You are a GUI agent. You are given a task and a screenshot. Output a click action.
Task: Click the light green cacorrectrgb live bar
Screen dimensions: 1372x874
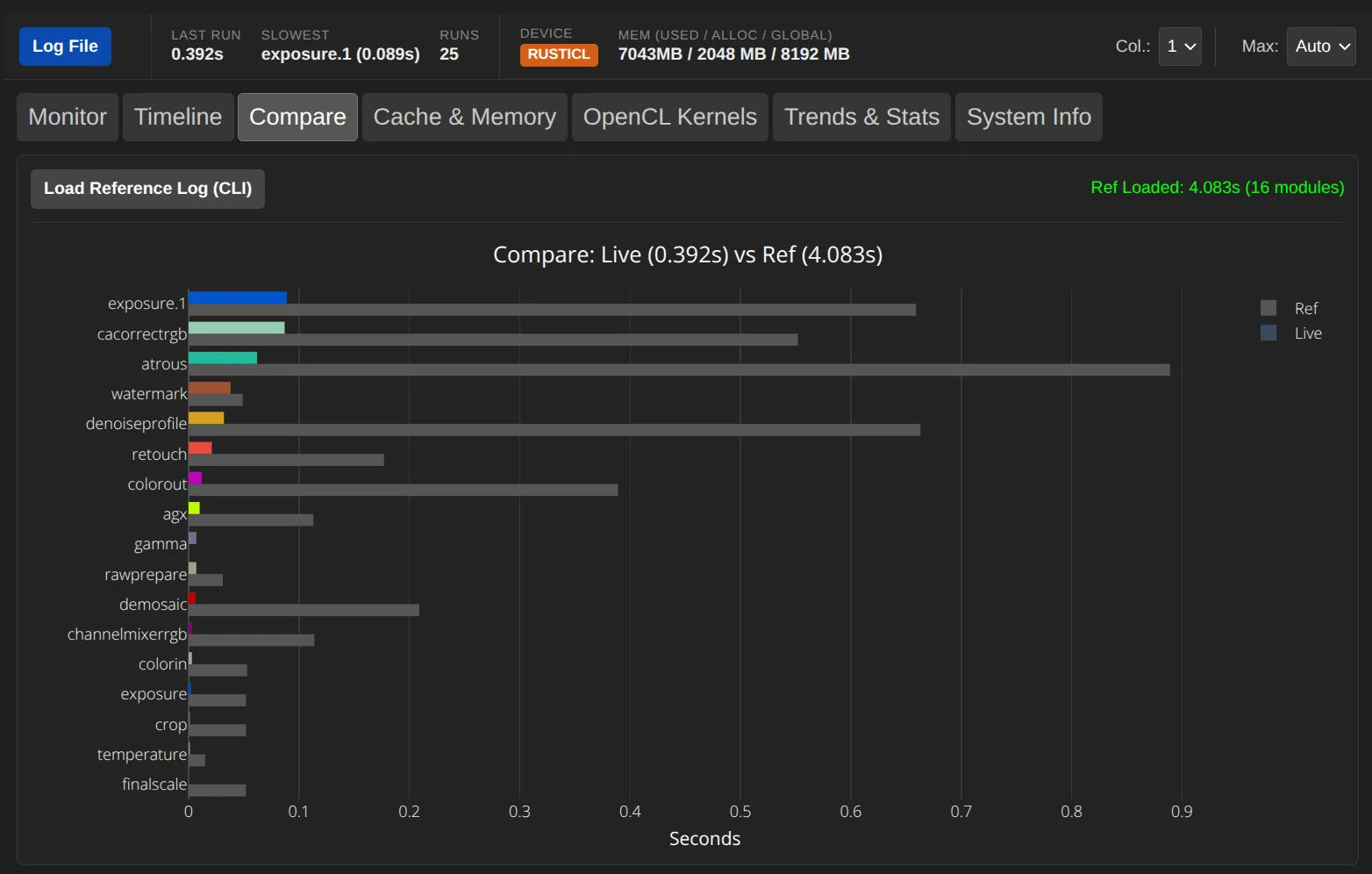pos(236,327)
